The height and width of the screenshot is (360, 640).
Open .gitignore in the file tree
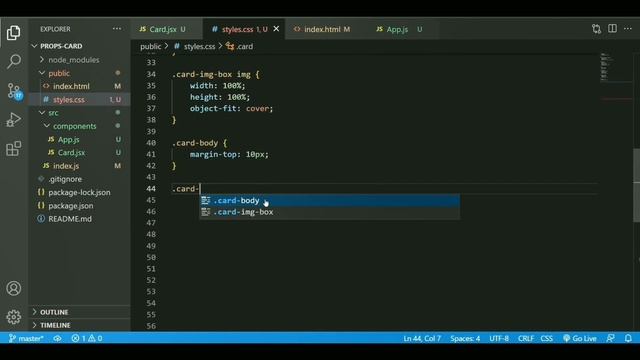coord(80,179)
